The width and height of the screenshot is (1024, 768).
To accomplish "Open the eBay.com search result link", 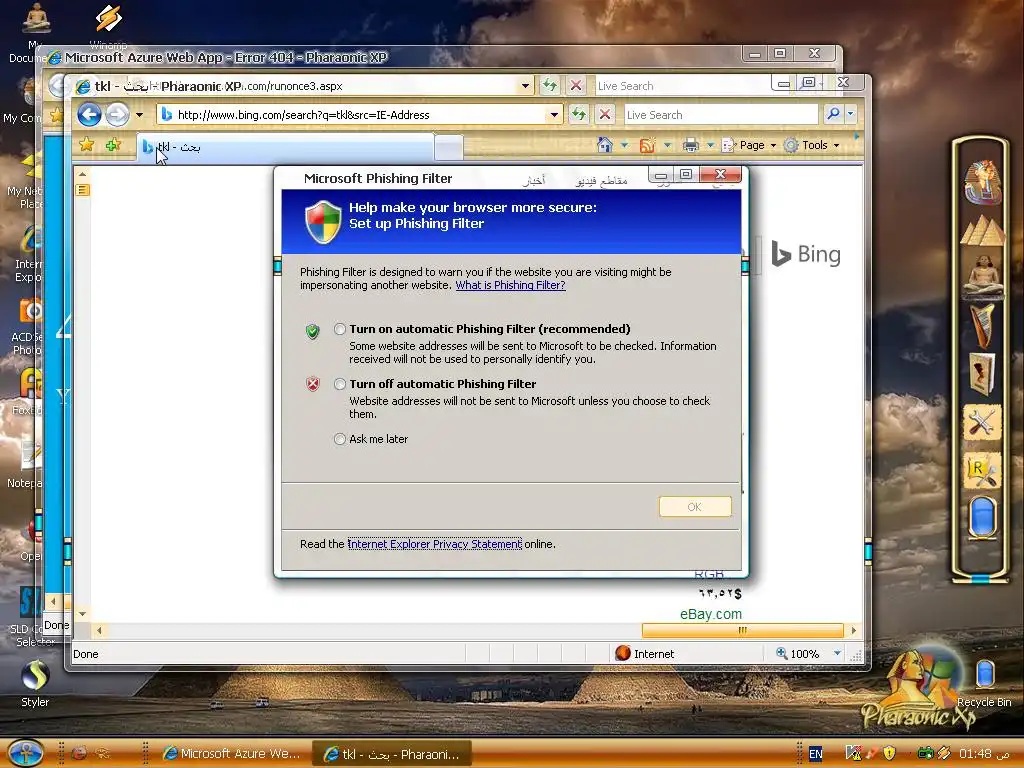I will pyautogui.click(x=711, y=614).
